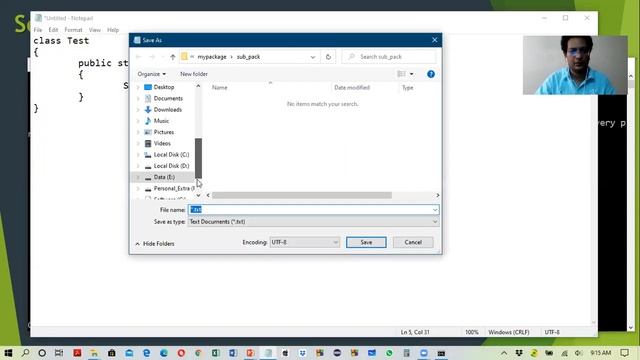
Task: Click the New folder button
Action: [x=194, y=74]
